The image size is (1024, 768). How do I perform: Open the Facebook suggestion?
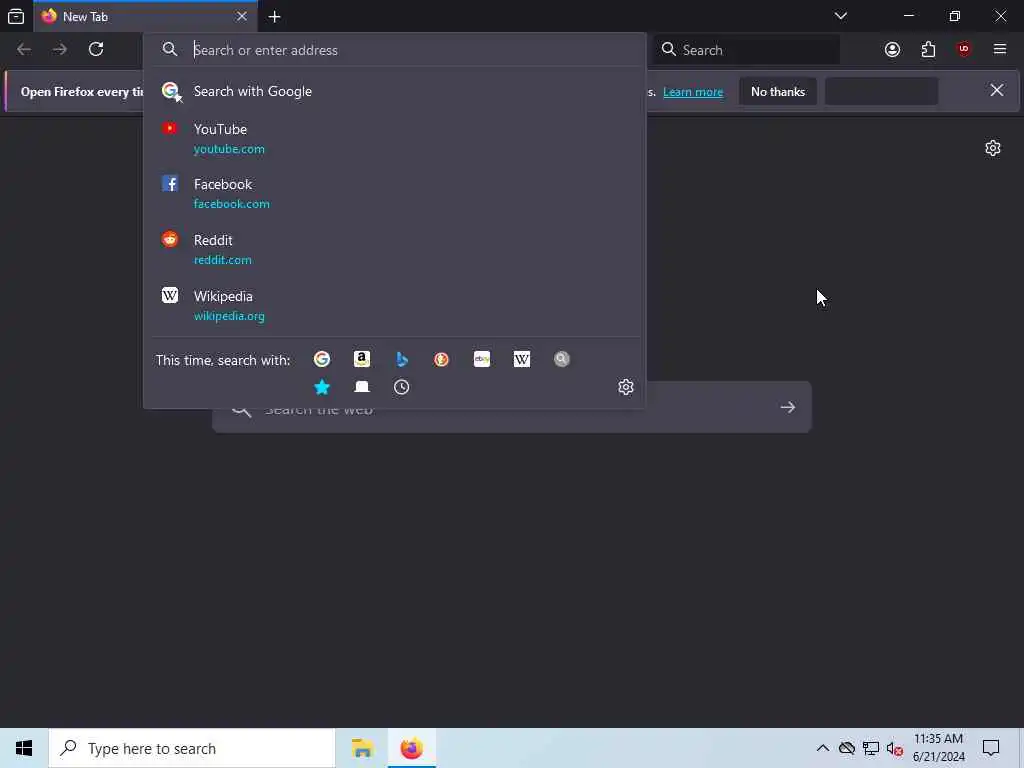[x=394, y=194]
